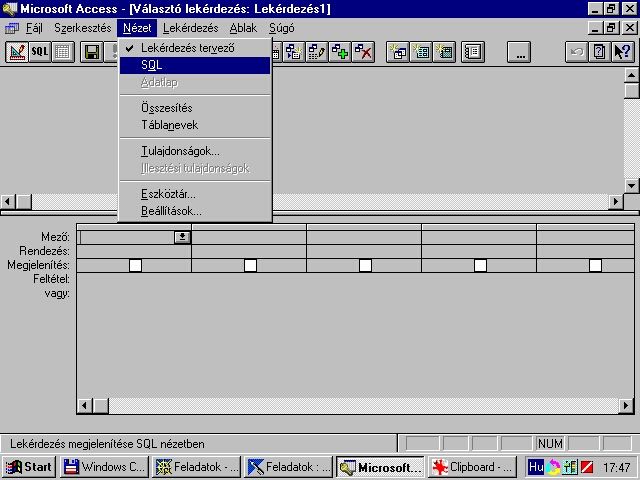The height and width of the screenshot is (480, 640).
Task: Toggle Táblanevek in the Nézet menu
Action: [195, 125]
